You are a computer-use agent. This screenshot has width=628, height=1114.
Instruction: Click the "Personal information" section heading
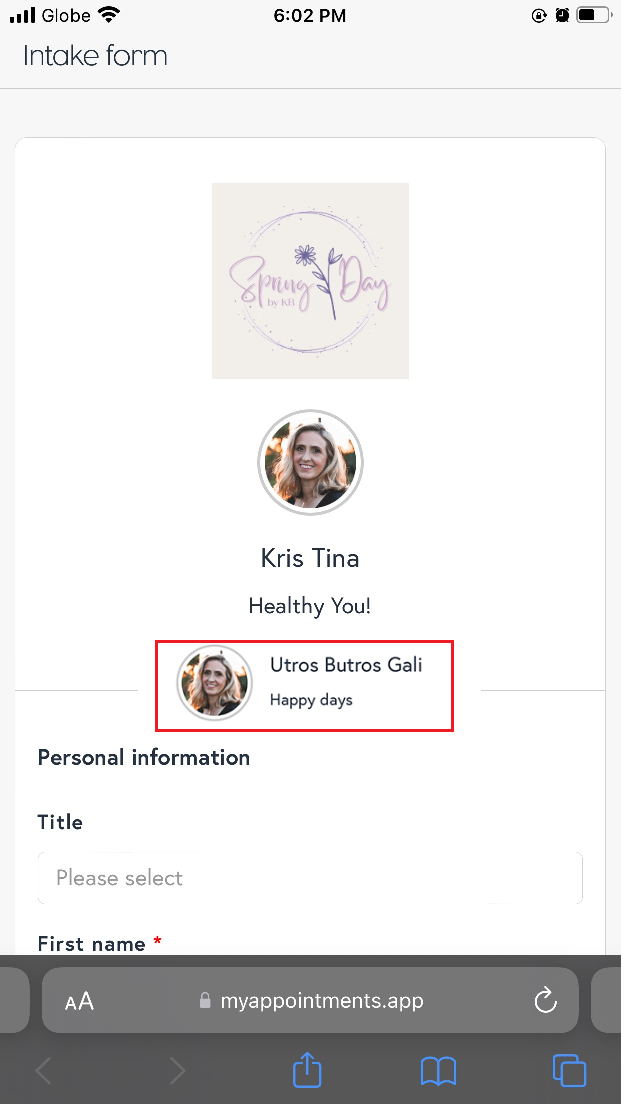(x=144, y=758)
